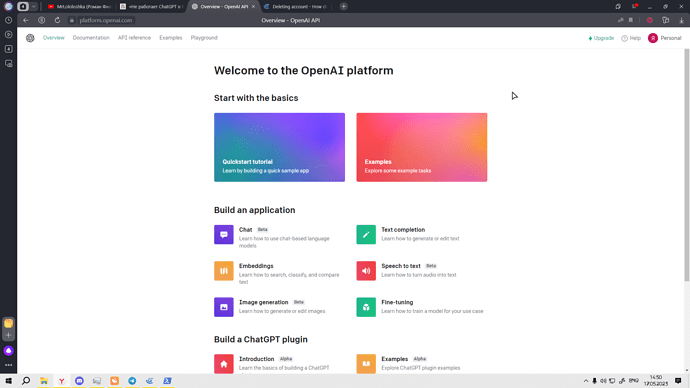Image resolution: width=690 pixels, height=388 pixels.
Task: Open the Quickstart tutorial card
Action: (279, 147)
